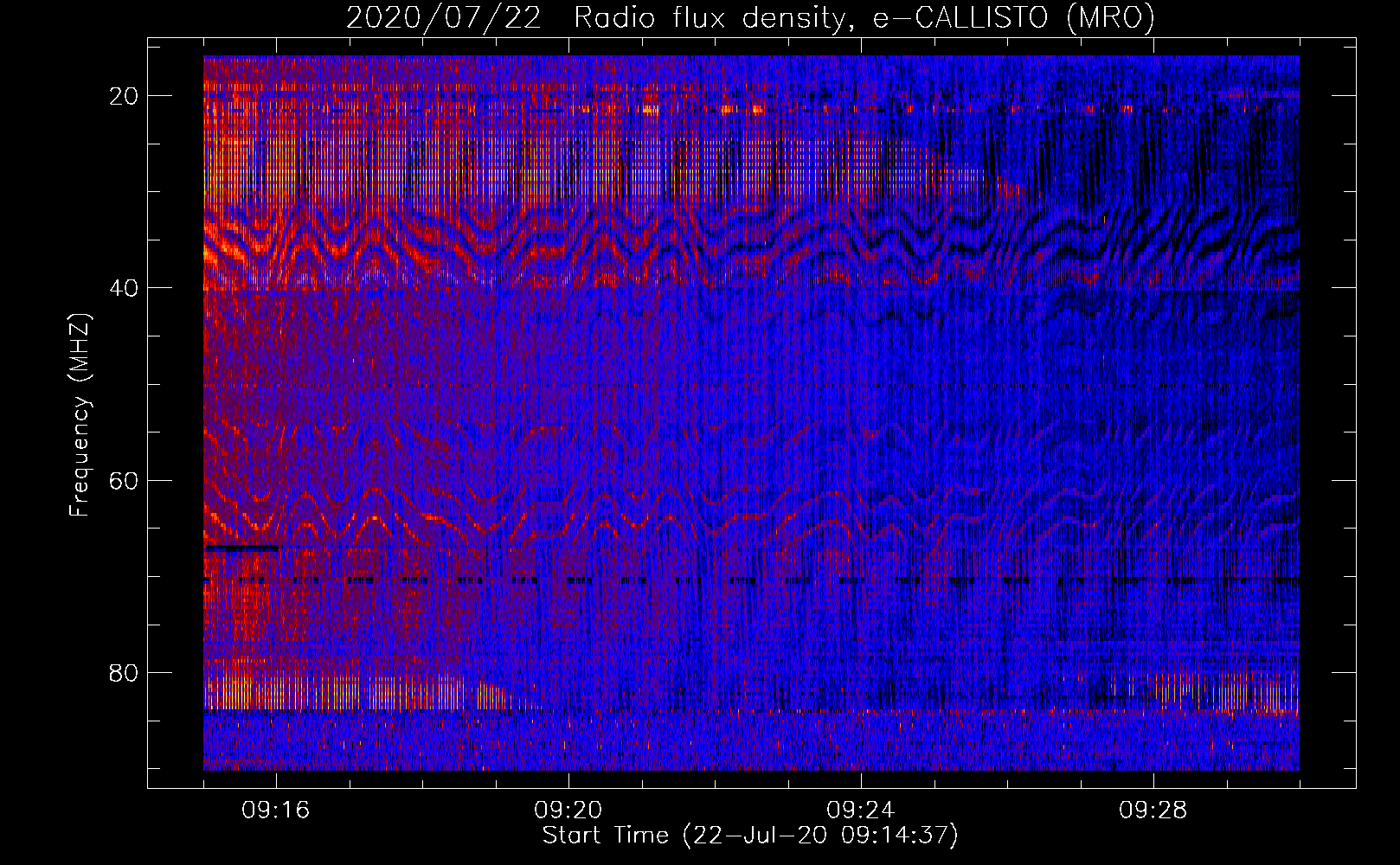Click the 40 MHz frequency tick label
This screenshot has height=865, width=1400.
[125, 288]
